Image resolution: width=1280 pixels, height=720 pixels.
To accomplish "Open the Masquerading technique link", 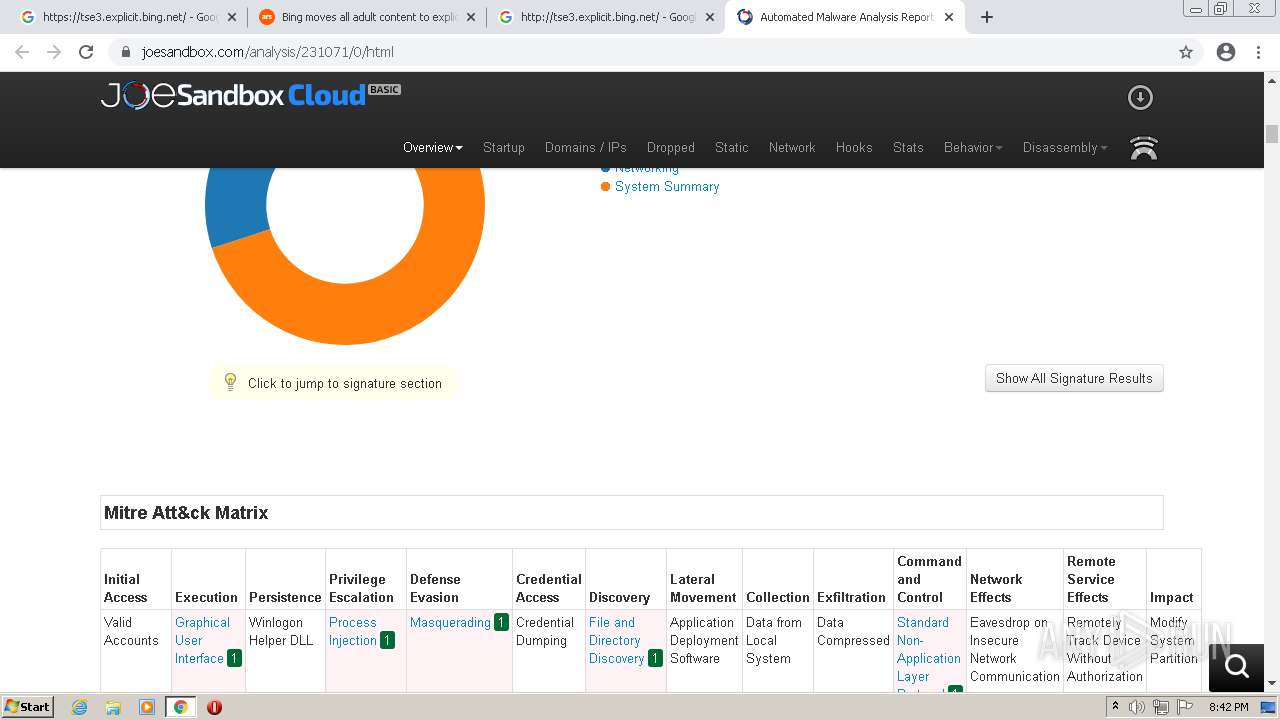I will point(450,622).
